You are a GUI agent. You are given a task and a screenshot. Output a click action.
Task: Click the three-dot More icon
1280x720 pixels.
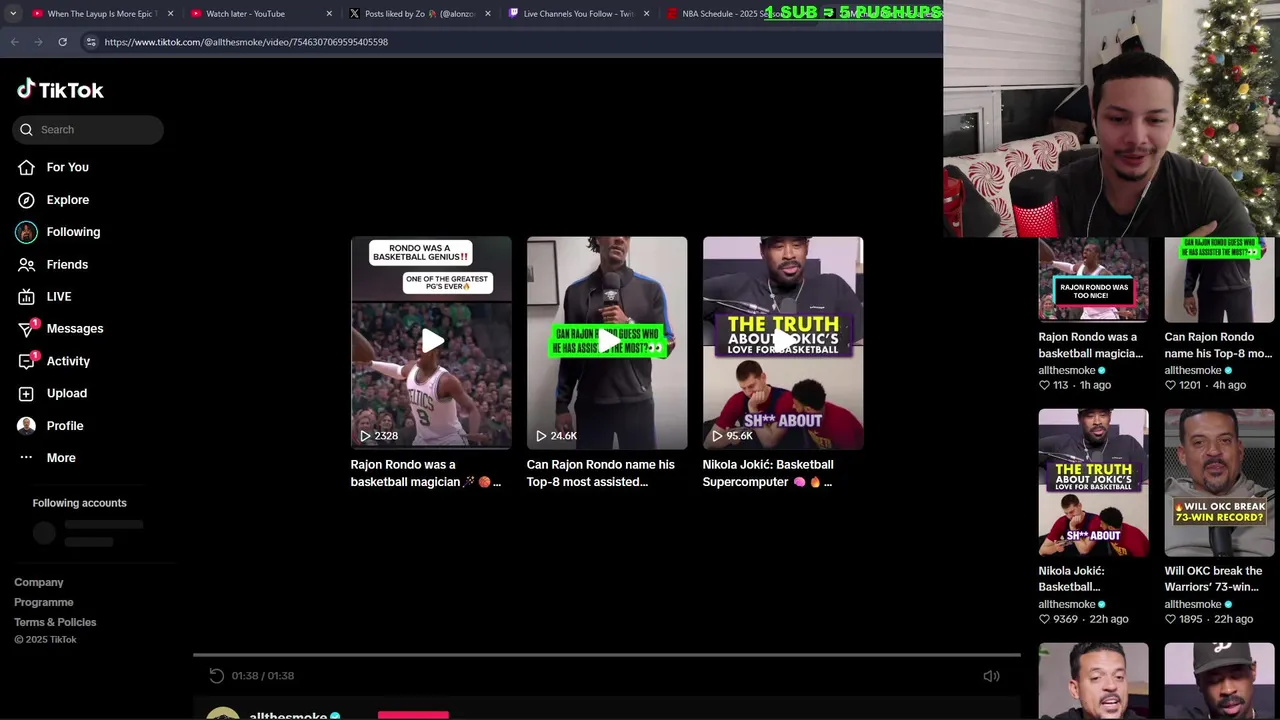click(x=26, y=457)
